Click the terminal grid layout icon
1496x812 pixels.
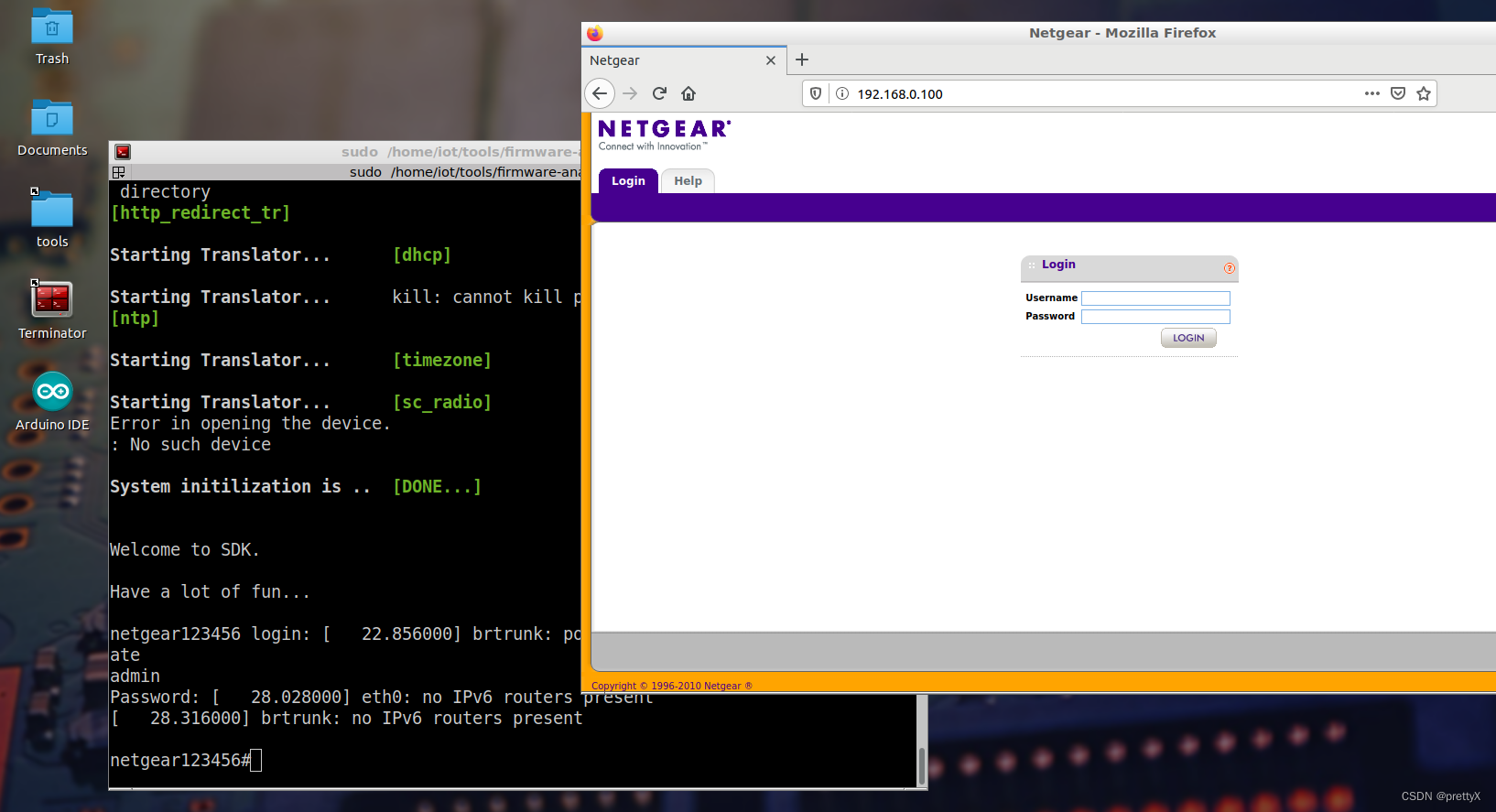tap(119, 172)
